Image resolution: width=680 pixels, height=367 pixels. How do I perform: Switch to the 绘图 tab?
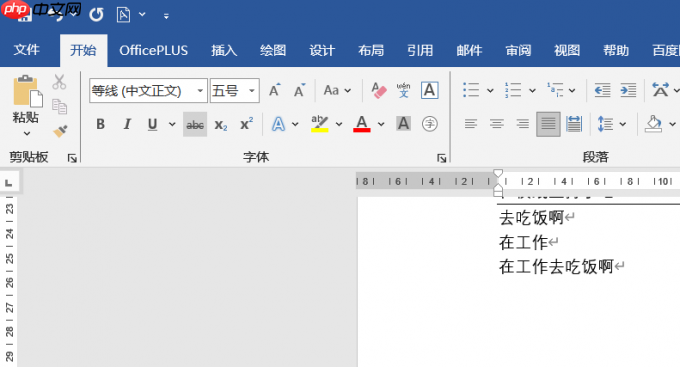(273, 50)
